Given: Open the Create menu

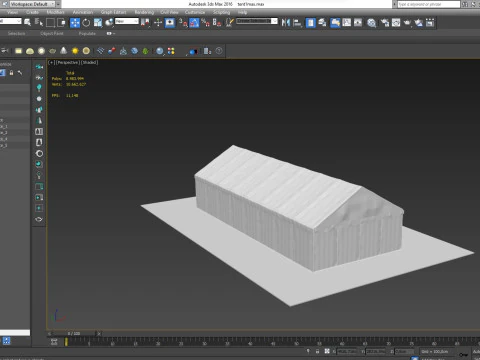Looking at the screenshot, I should pos(32,12).
